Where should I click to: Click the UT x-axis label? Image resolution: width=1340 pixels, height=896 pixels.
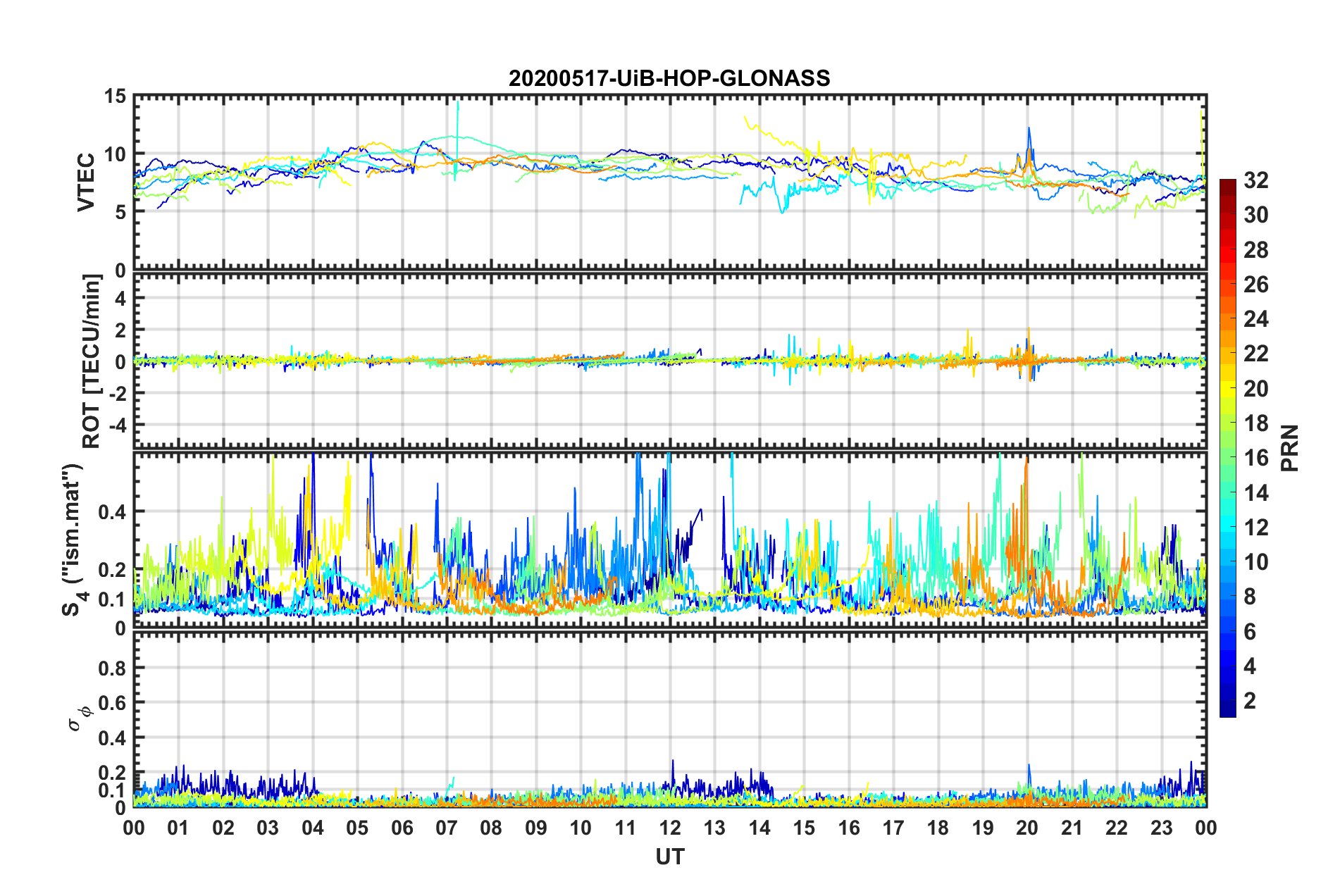coord(670,857)
